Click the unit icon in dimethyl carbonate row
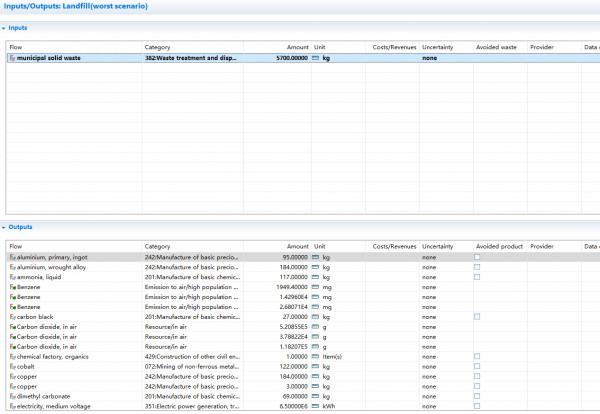600x414 pixels. (x=315, y=396)
